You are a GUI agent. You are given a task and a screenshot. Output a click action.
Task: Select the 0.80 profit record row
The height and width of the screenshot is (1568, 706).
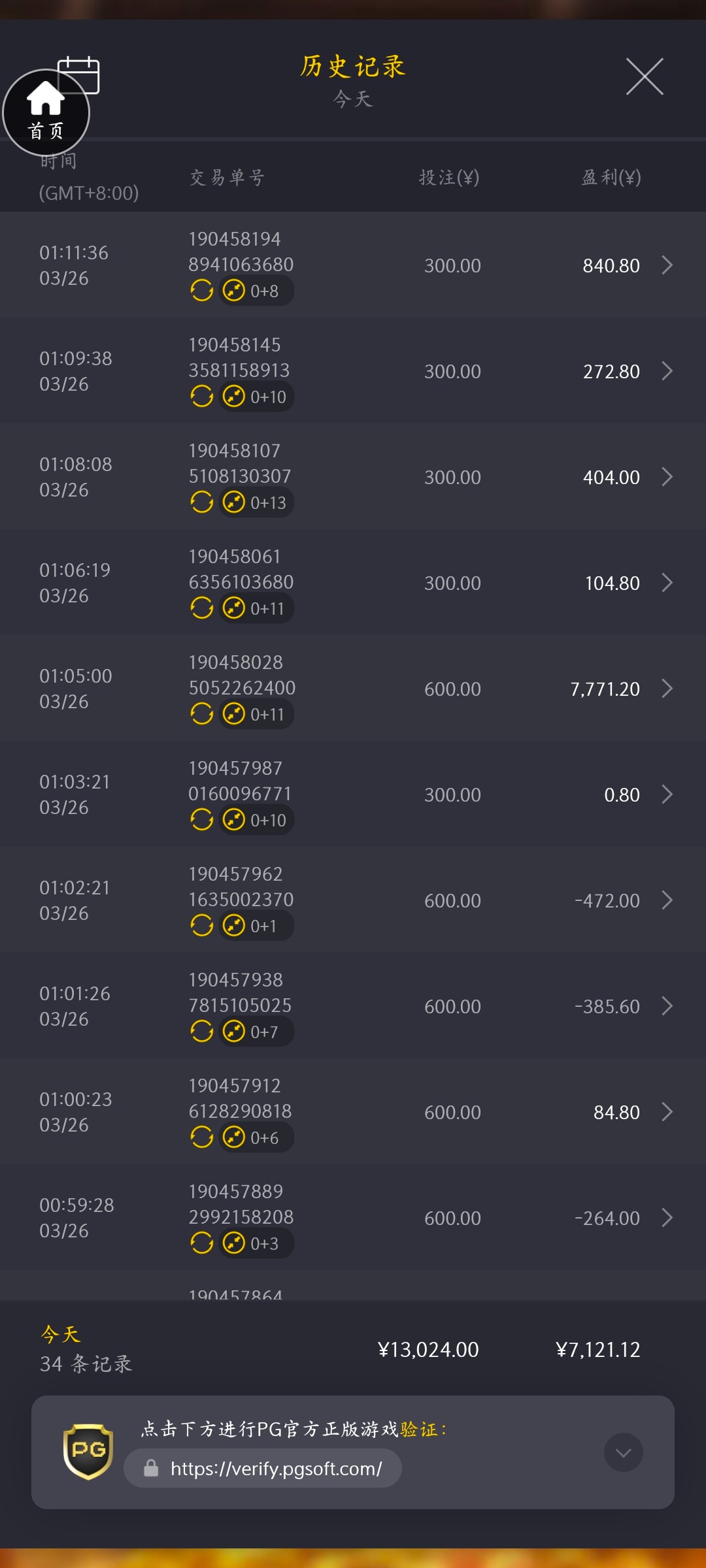(x=353, y=794)
